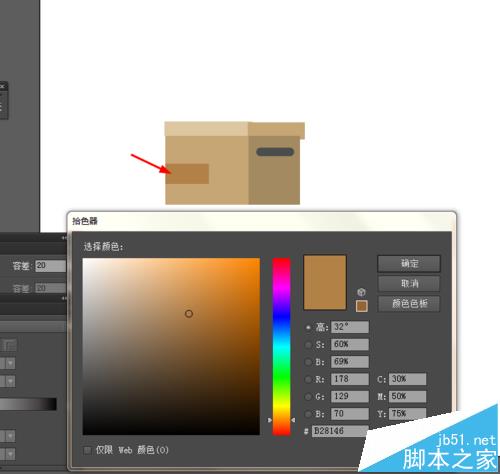Open the dropdown arrow just above gradient bar

point(10,381)
